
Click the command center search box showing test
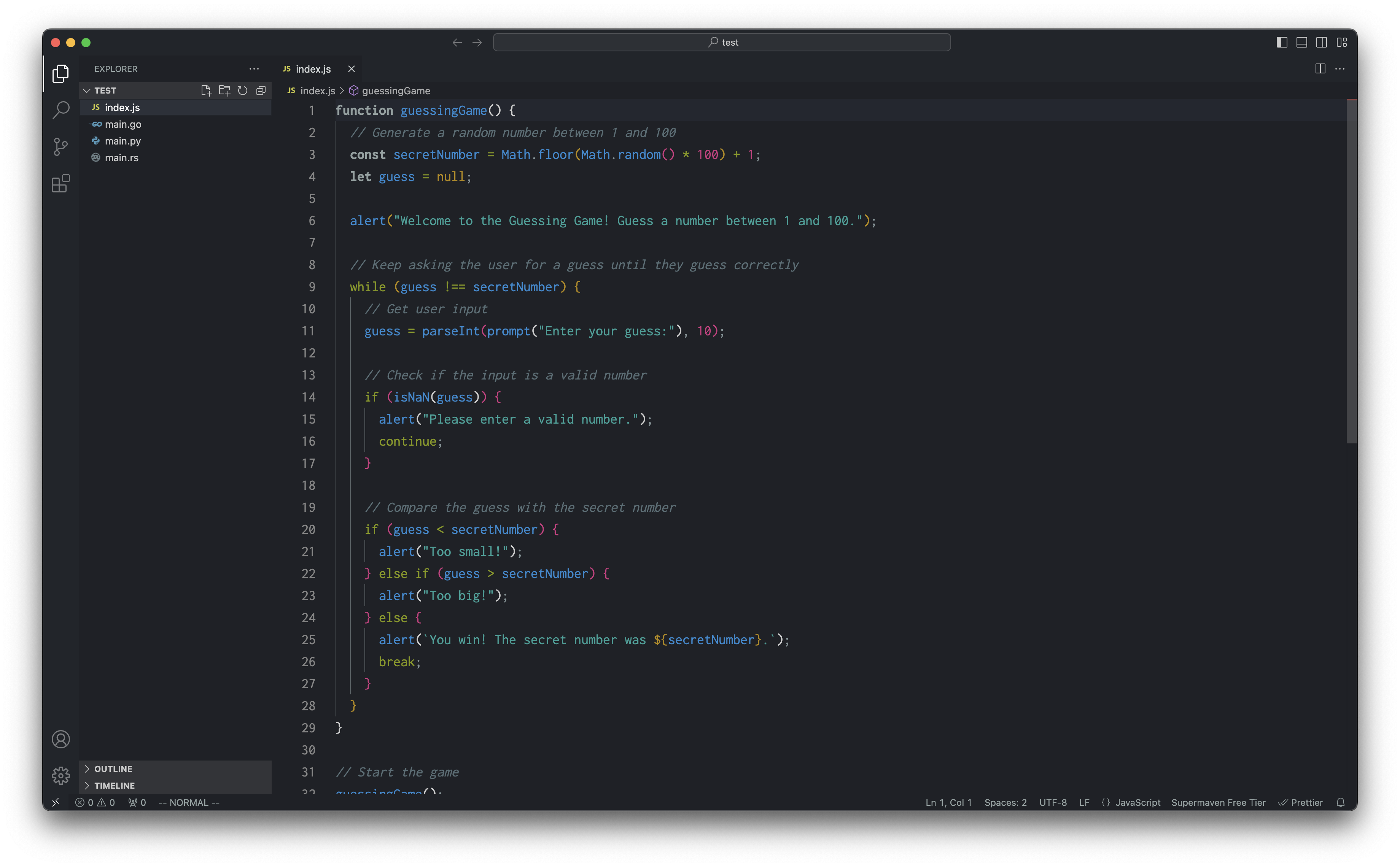[722, 43]
